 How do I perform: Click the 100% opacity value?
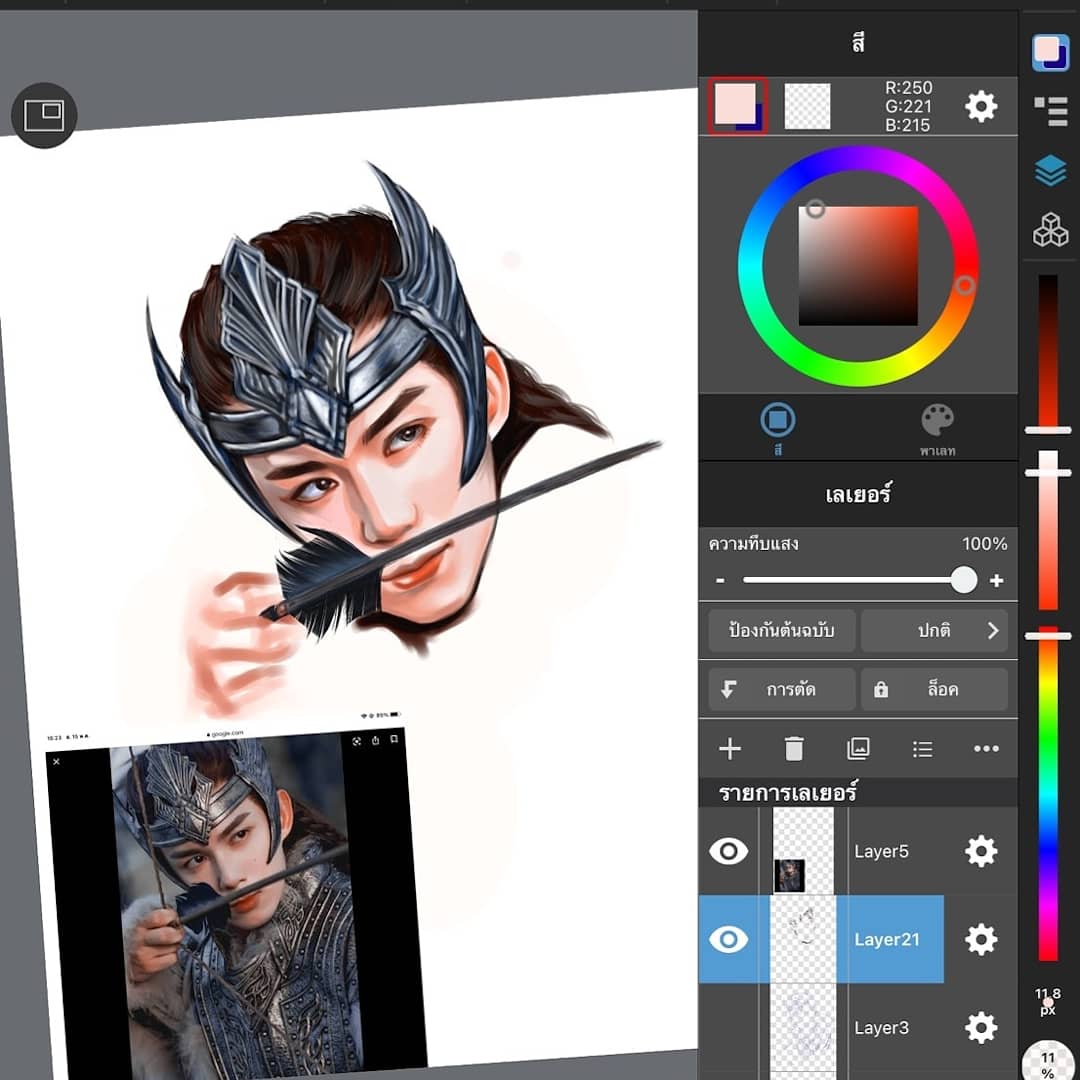984,543
